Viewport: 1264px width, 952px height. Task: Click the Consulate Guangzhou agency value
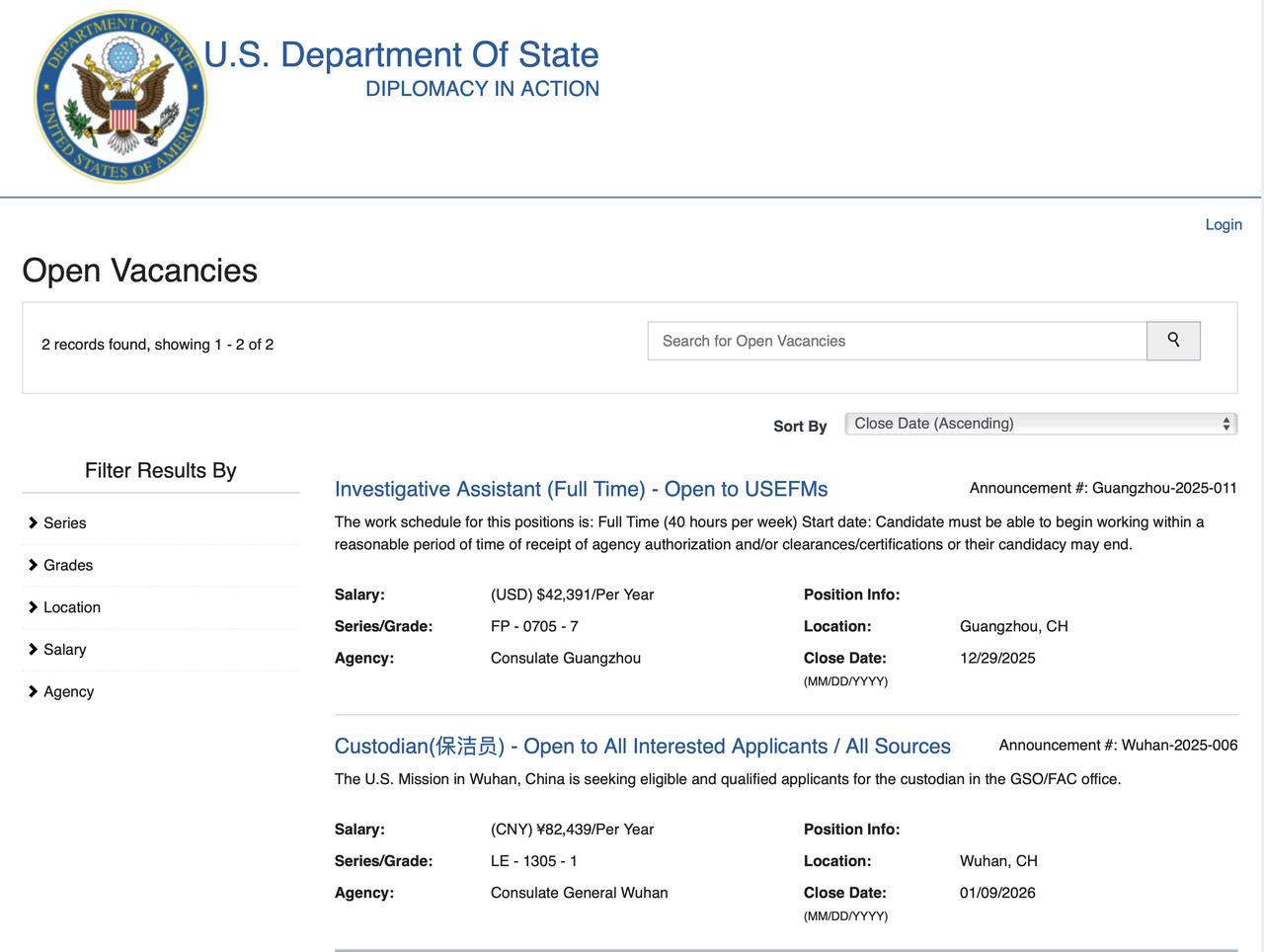tap(566, 658)
